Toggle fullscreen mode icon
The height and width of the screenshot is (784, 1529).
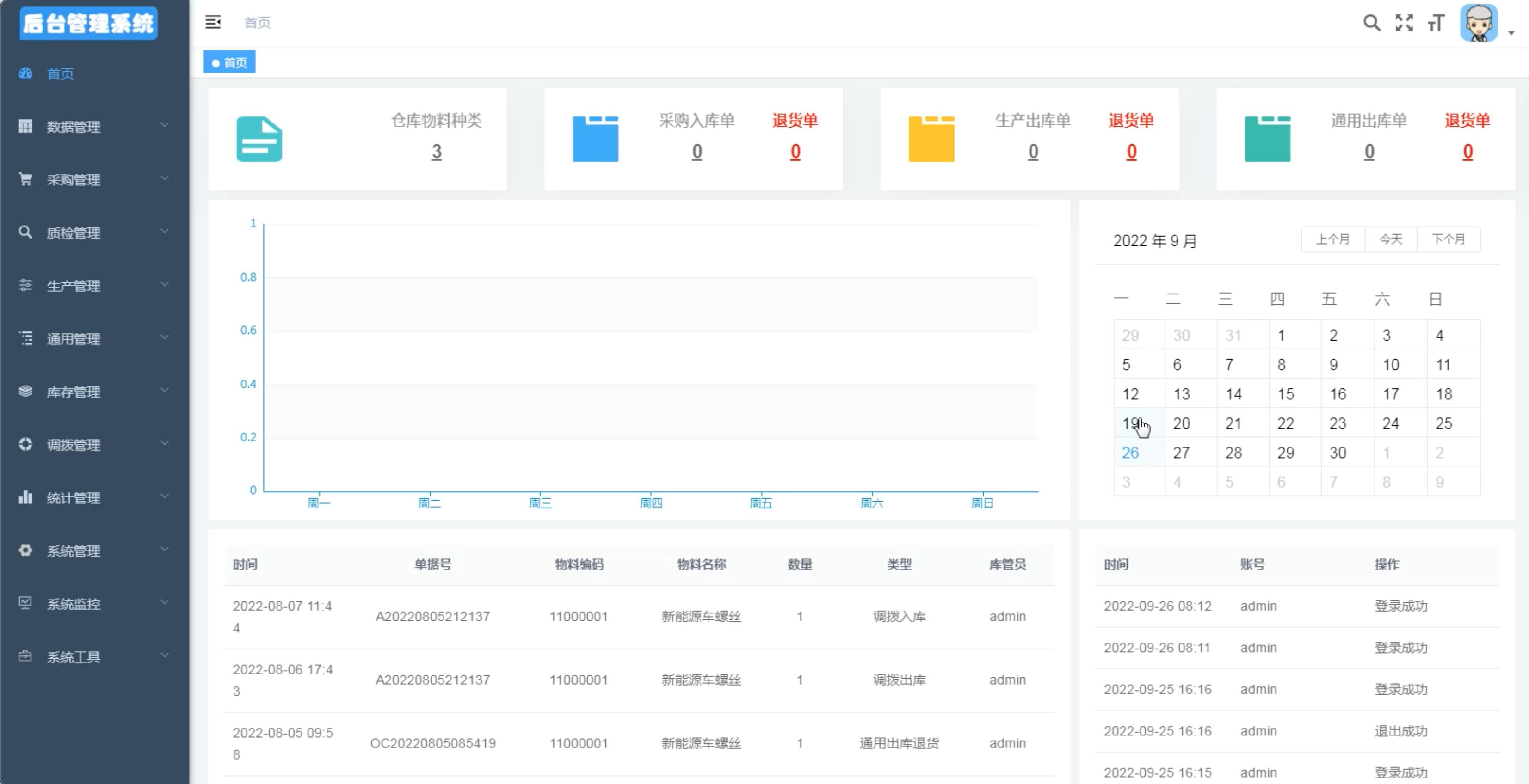1404,23
